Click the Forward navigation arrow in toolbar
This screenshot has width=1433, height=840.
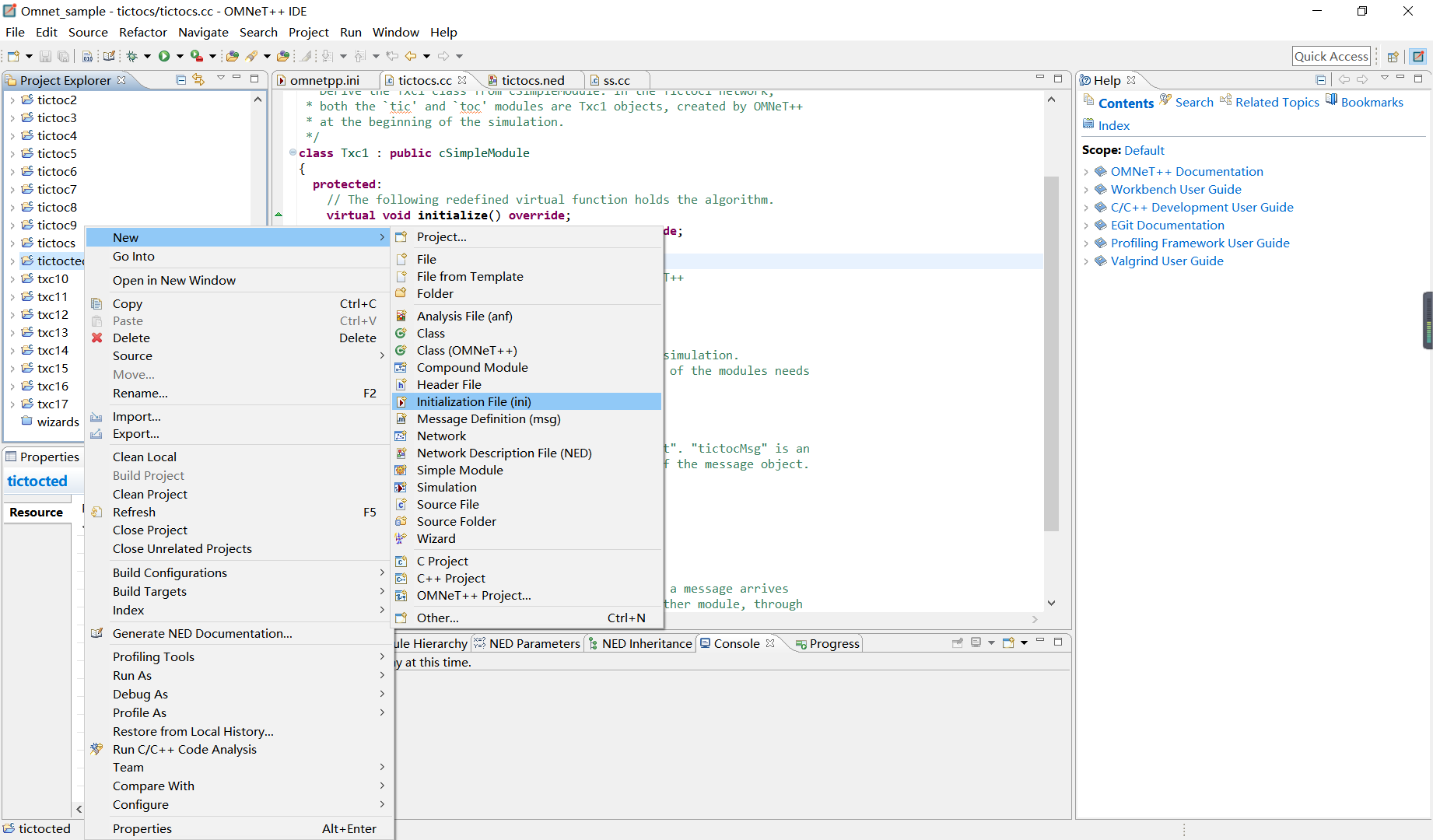[443, 56]
